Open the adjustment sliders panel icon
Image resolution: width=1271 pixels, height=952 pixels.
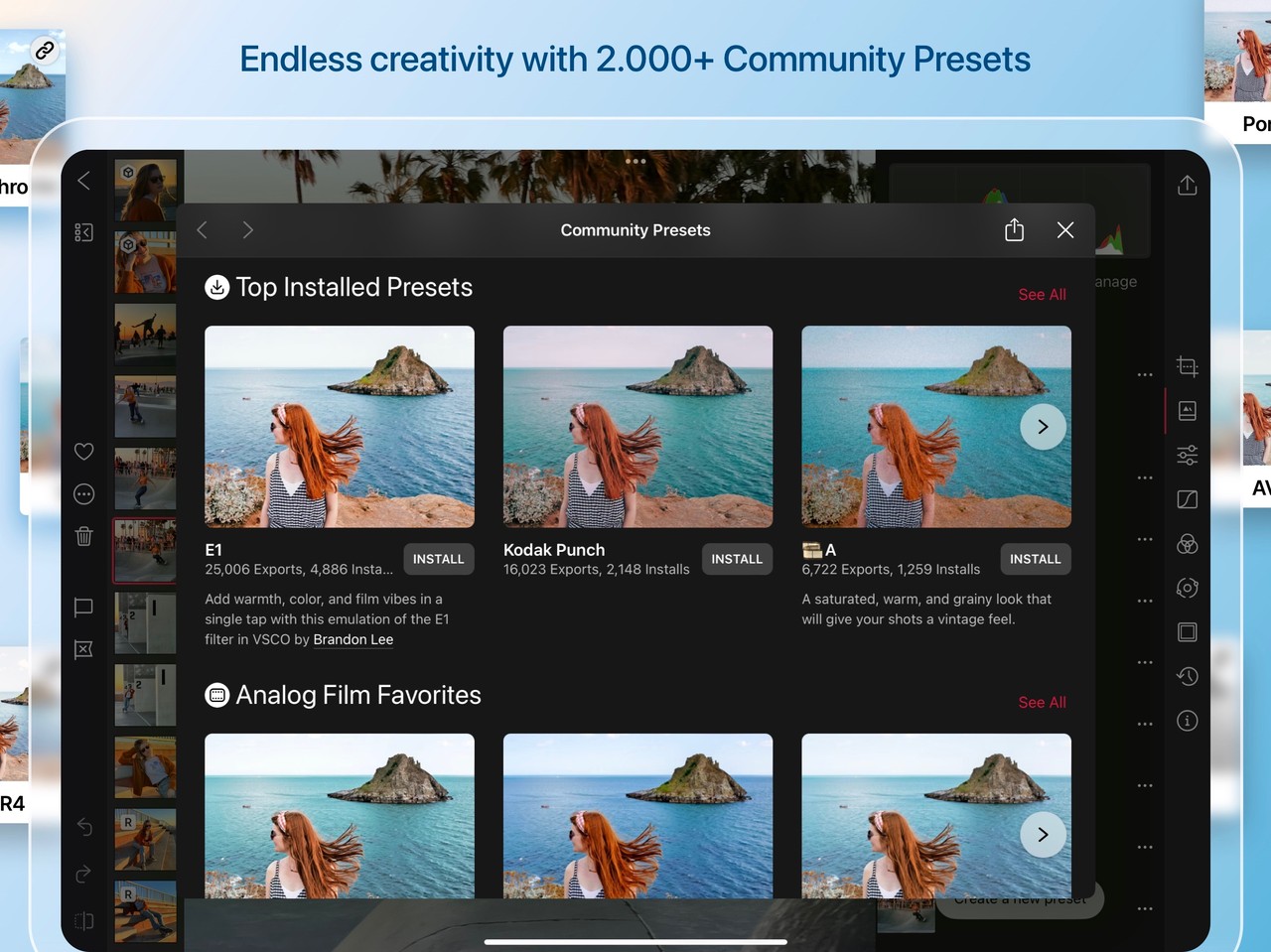click(1188, 455)
